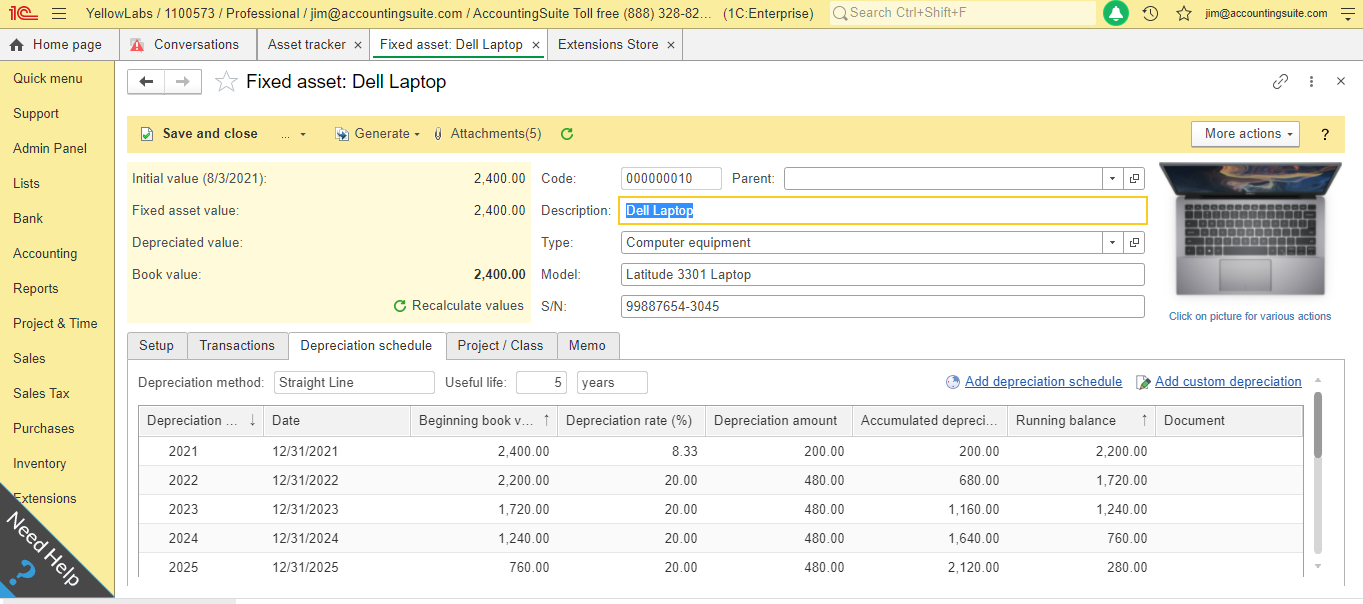This screenshot has height=604, width=1363.
Task: Click the Depreciation method field
Action: coord(354,383)
